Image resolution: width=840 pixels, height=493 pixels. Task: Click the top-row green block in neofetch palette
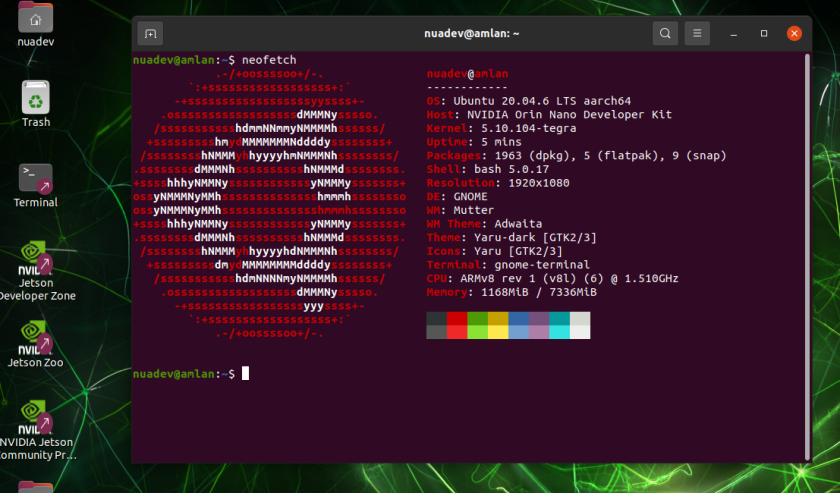pyautogui.click(x=477, y=319)
